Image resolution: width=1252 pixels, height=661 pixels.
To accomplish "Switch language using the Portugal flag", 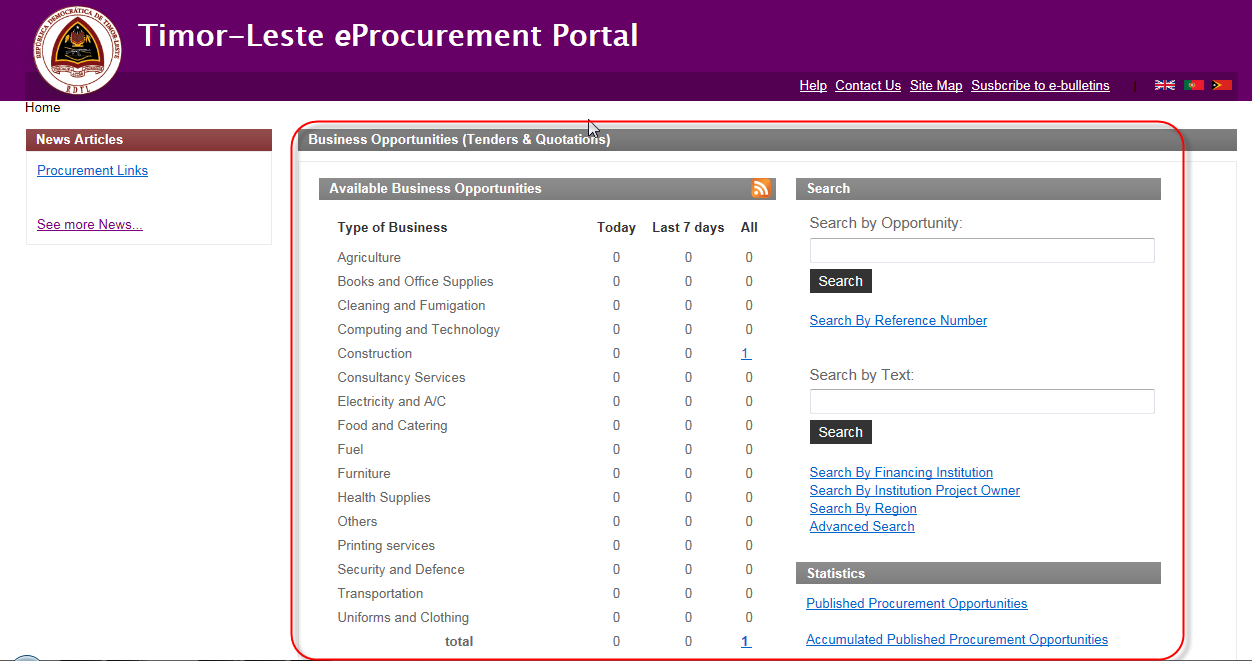I will [1193, 86].
